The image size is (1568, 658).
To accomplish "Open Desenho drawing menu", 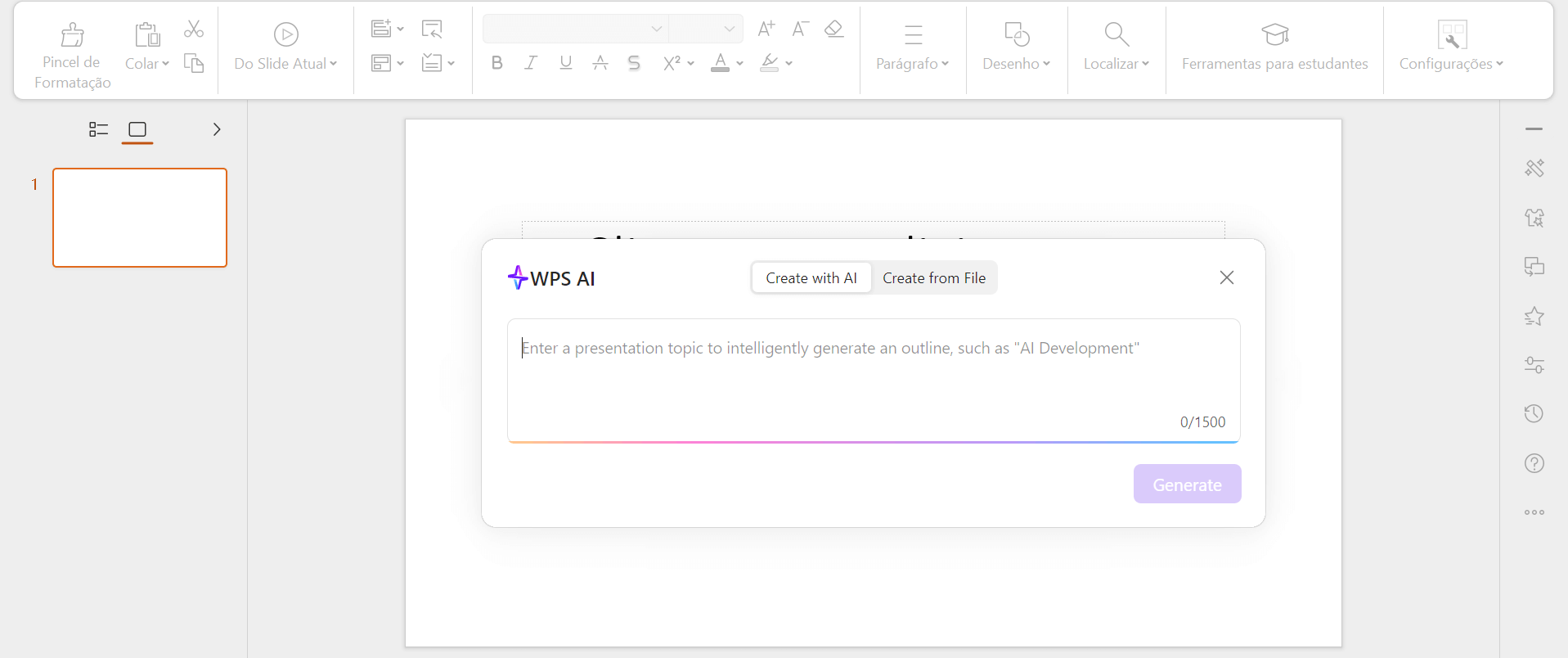I will click(1017, 47).
